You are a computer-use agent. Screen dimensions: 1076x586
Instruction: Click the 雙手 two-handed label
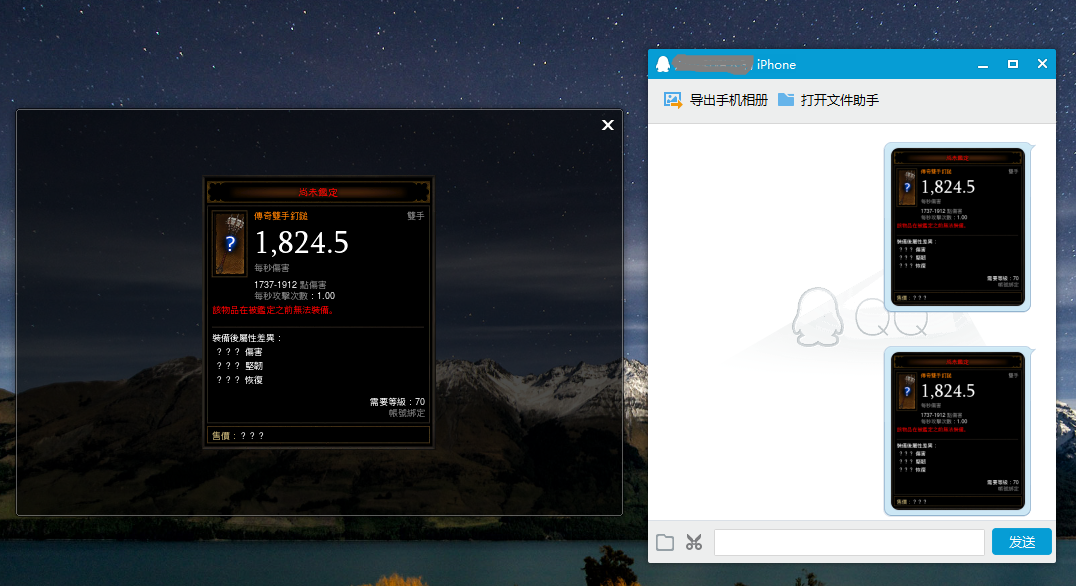[x=416, y=215]
